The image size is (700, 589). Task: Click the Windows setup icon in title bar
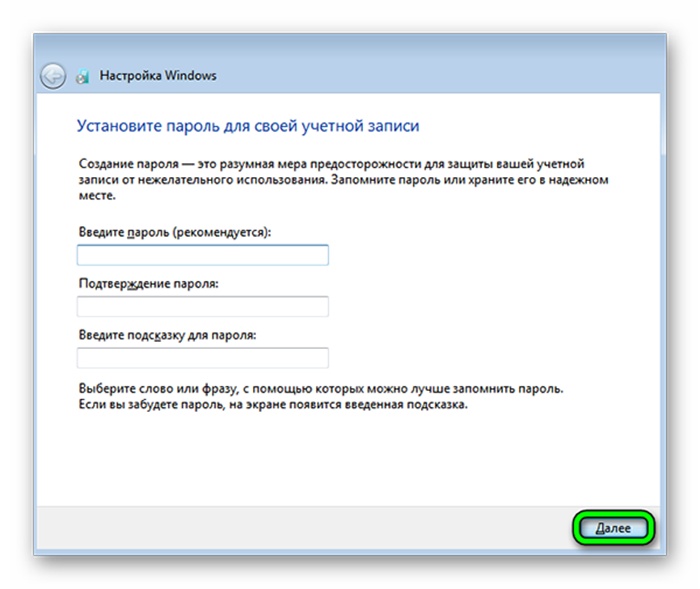(83, 76)
